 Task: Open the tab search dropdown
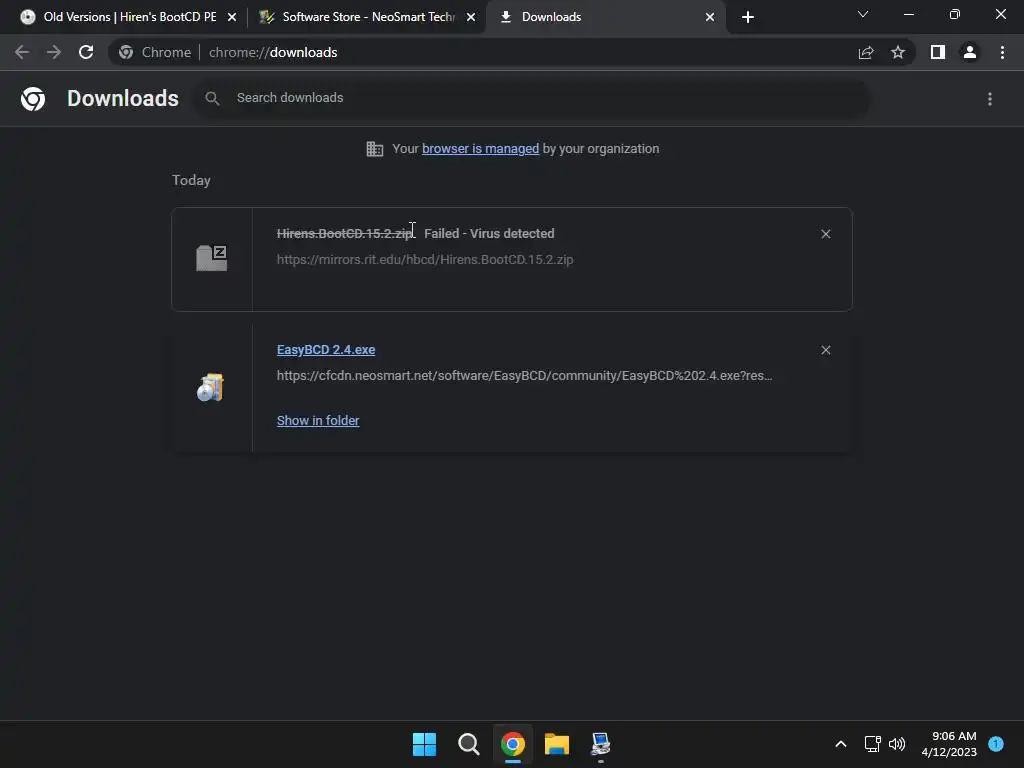[x=863, y=14]
